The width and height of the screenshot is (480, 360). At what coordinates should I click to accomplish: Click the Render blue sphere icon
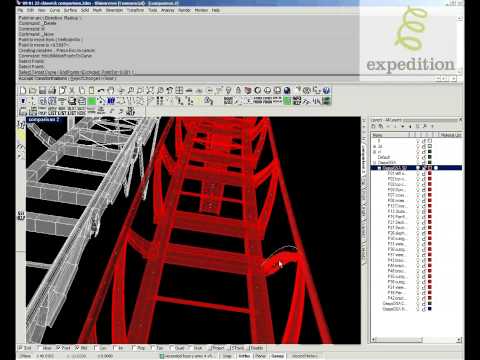(287, 90)
